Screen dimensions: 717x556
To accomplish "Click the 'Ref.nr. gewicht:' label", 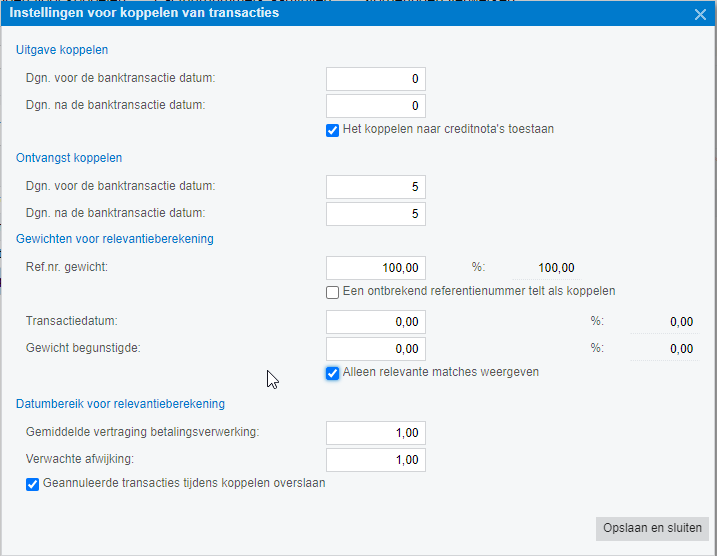I will 67,267.
